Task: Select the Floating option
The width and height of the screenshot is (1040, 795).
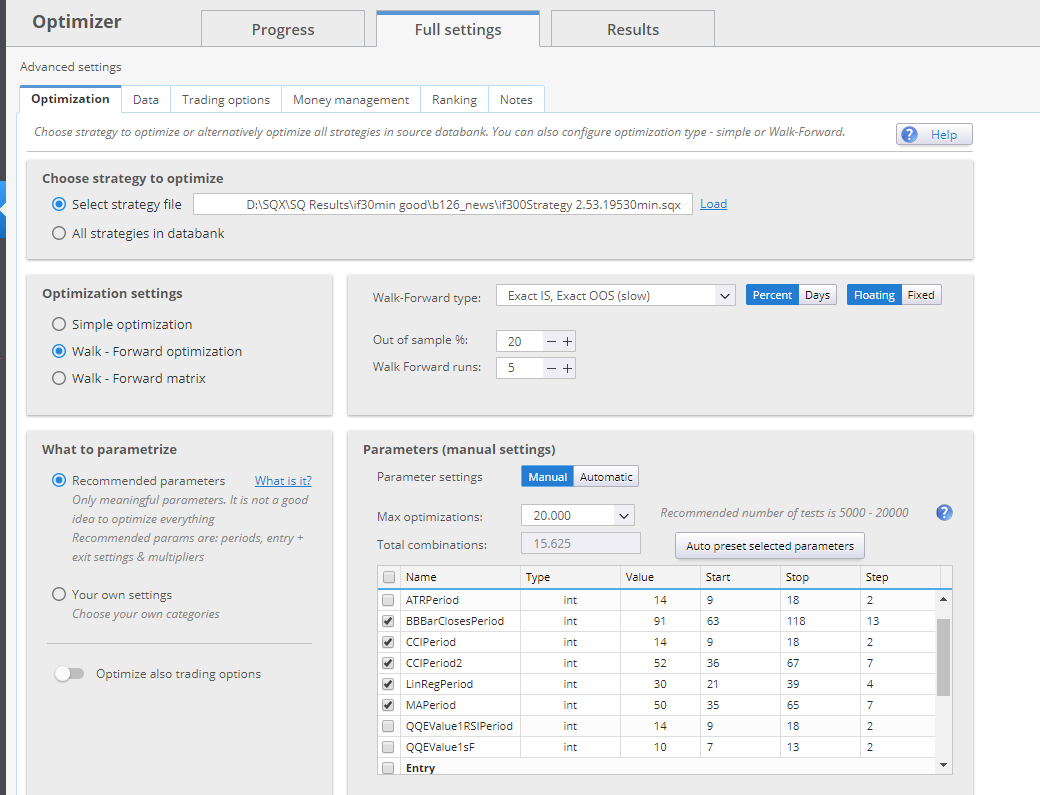Action: tap(874, 295)
